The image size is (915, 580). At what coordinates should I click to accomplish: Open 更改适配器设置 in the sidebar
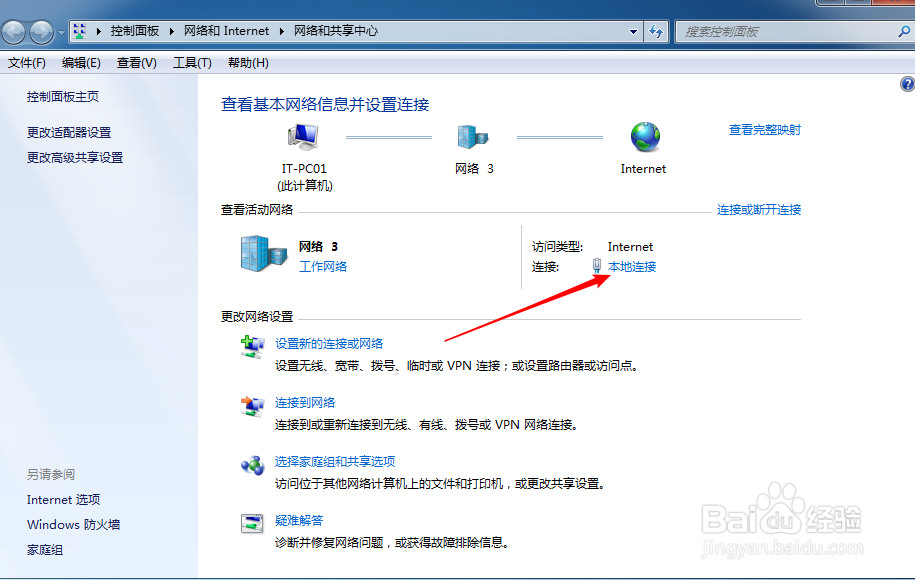pos(70,131)
